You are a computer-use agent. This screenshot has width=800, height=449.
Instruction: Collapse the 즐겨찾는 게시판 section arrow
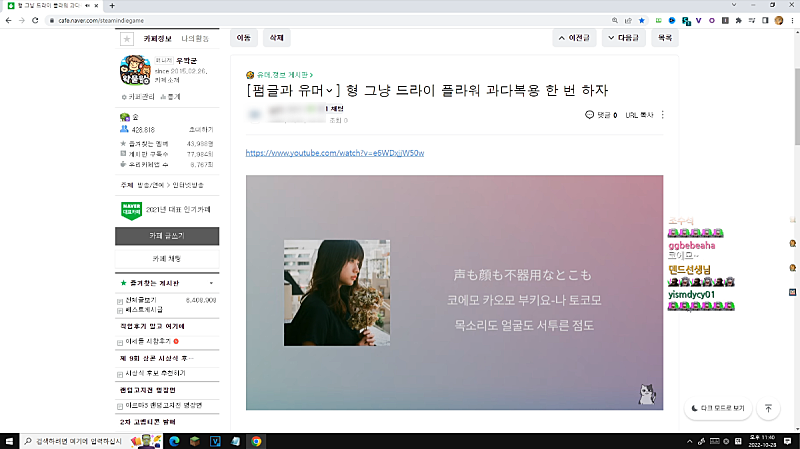tap(211, 284)
